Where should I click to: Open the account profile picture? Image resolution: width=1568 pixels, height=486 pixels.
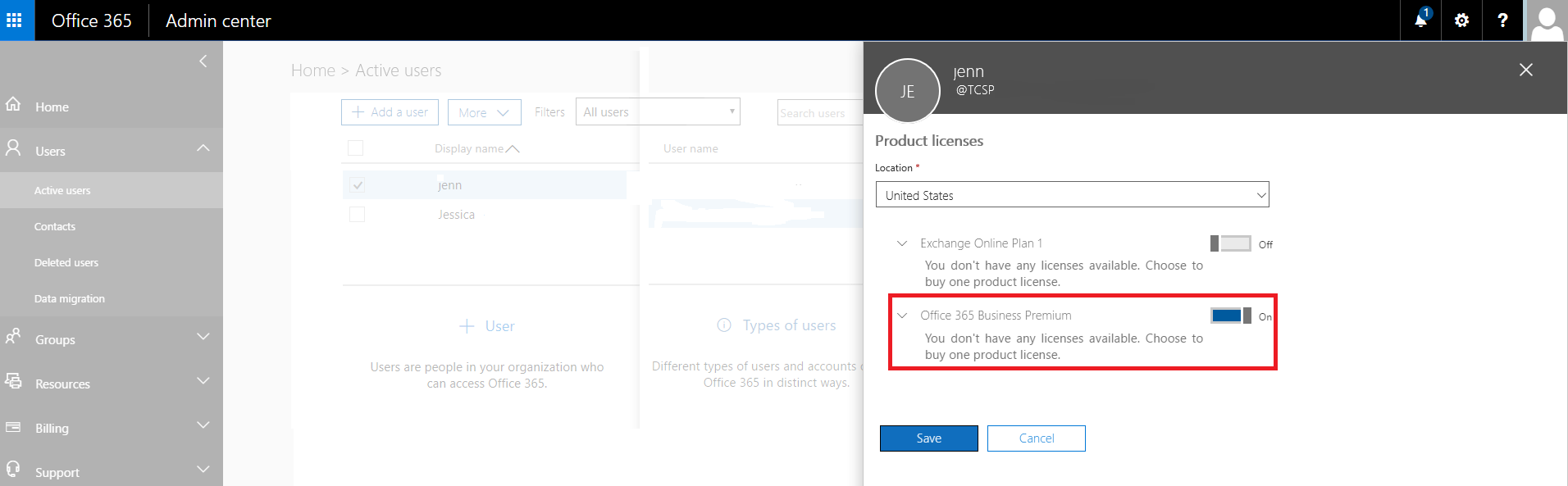[1546, 20]
